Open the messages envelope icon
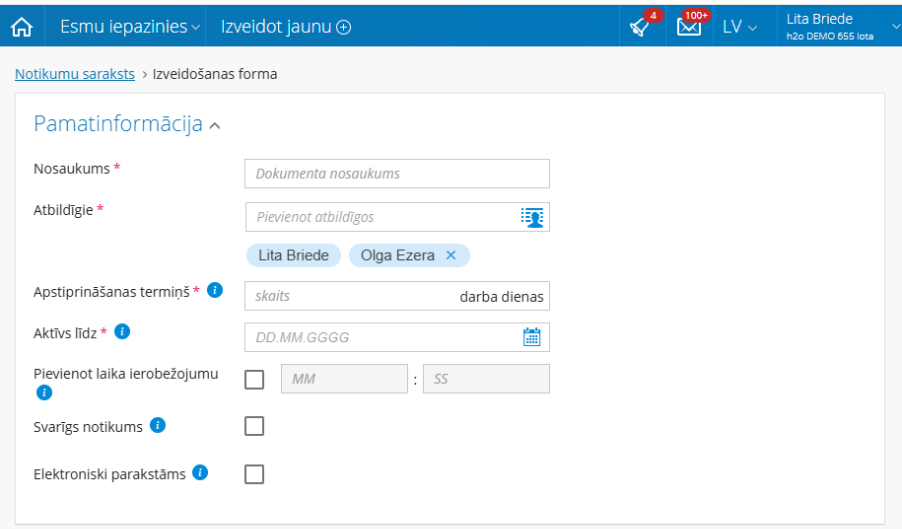 coord(689,27)
